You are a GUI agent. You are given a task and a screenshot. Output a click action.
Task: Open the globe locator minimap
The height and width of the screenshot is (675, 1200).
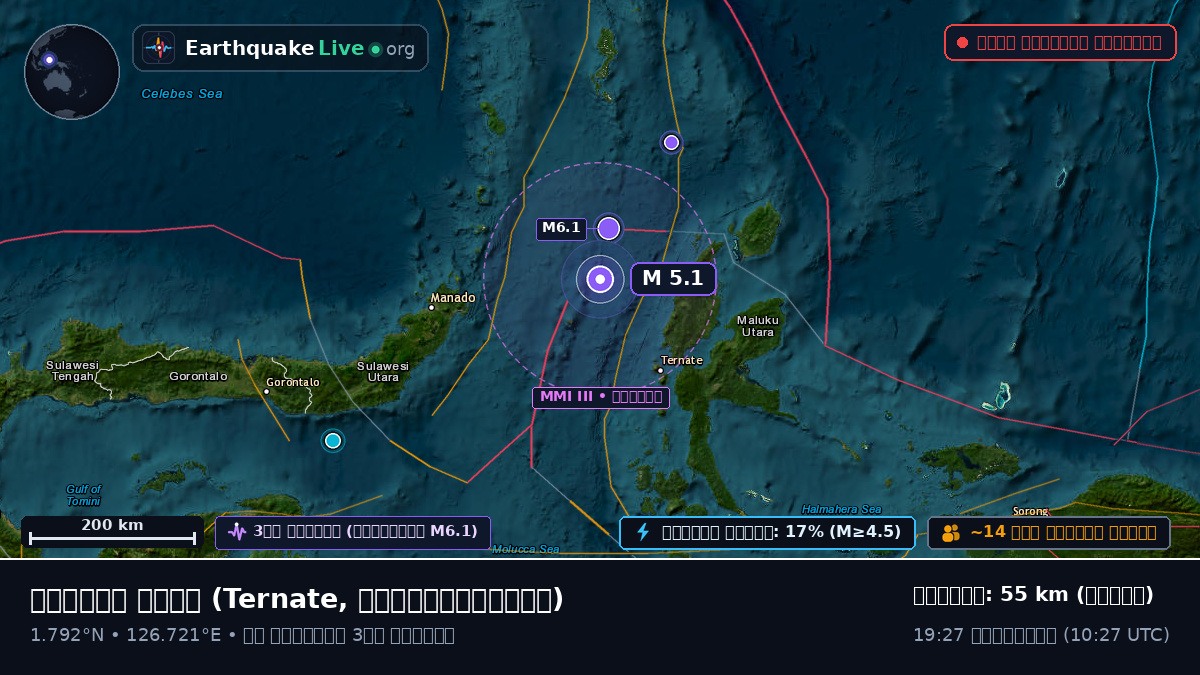tap(72, 72)
